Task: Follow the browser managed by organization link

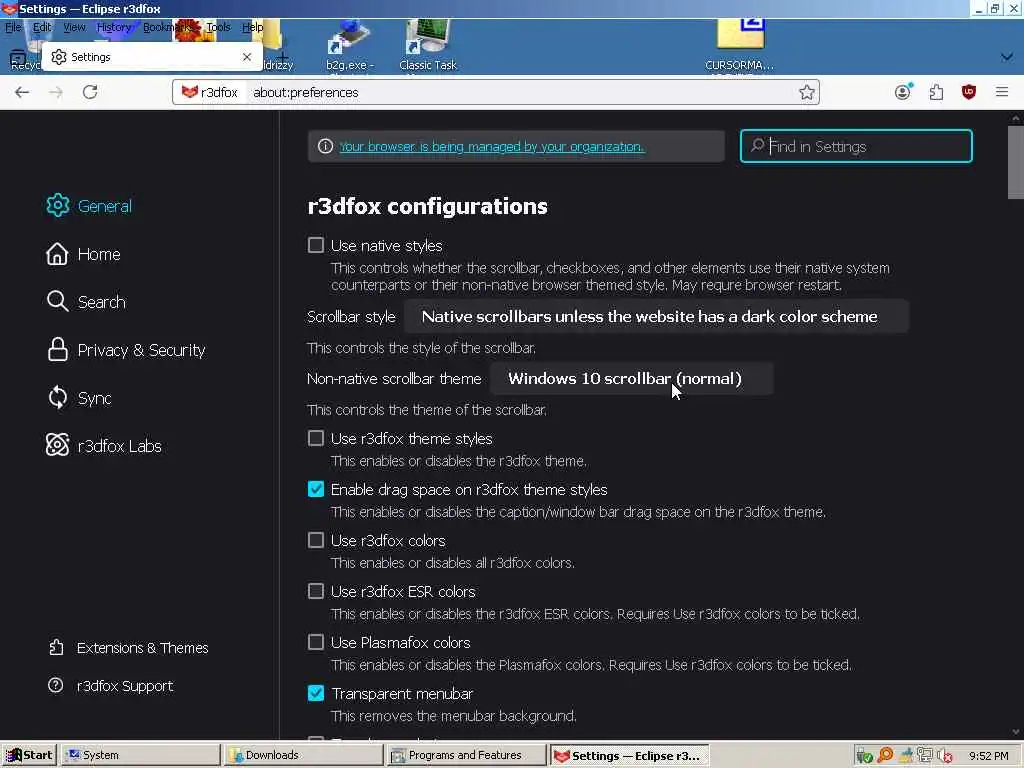Action: pyautogui.click(x=491, y=146)
